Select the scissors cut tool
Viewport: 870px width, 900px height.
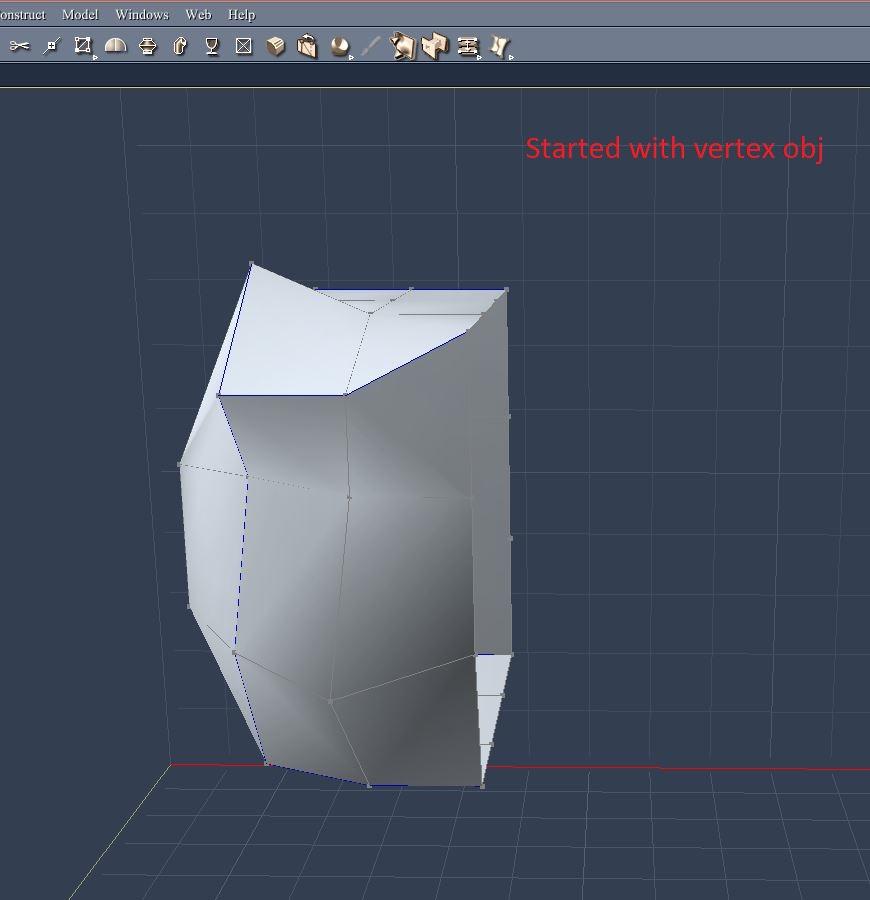[19, 46]
